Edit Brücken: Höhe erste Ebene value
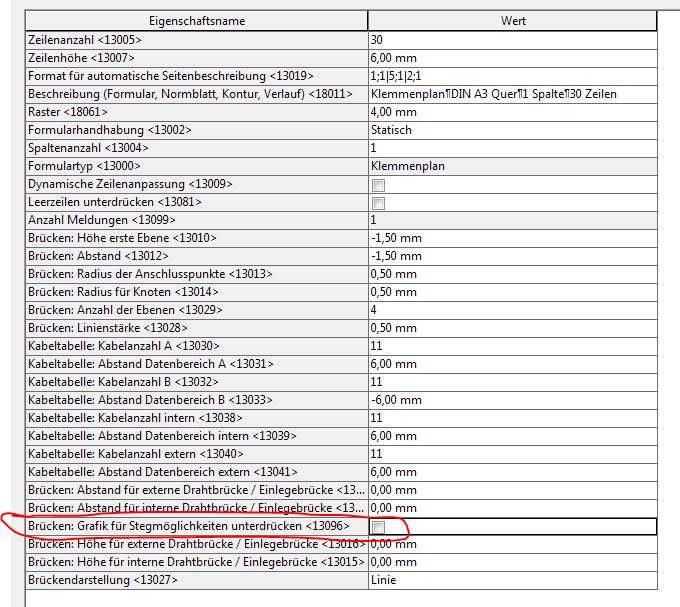This screenshot has width=680, height=607. coord(513,238)
